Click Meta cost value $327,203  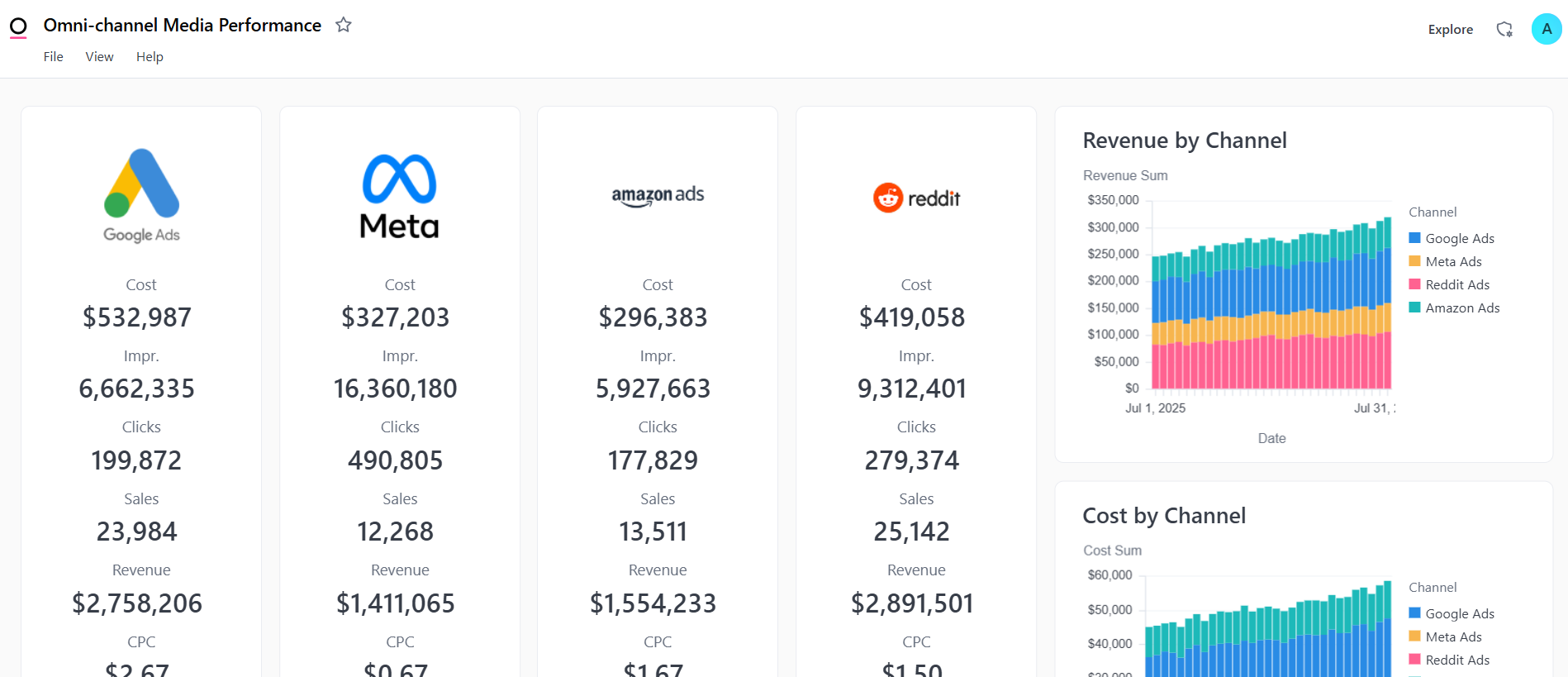click(396, 317)
